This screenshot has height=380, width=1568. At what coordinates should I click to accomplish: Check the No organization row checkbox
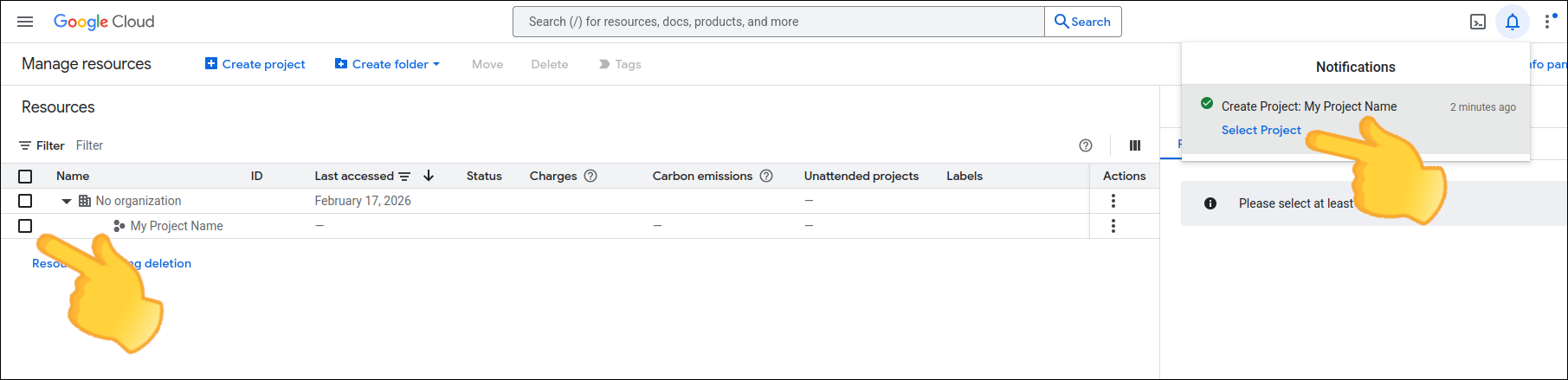(x=25, y=201)
